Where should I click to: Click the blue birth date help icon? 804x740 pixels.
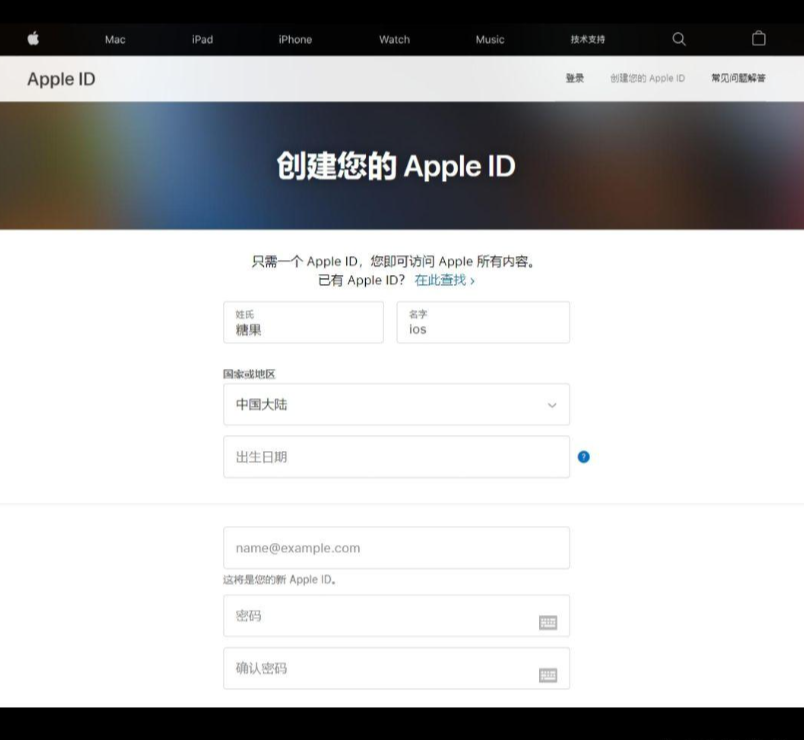point(584,457)
